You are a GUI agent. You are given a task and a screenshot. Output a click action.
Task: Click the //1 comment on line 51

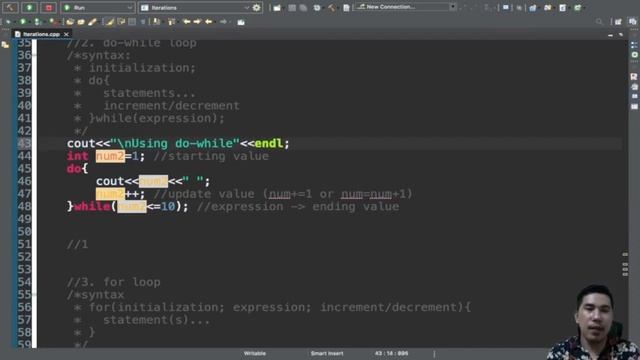tap(78, 244)
